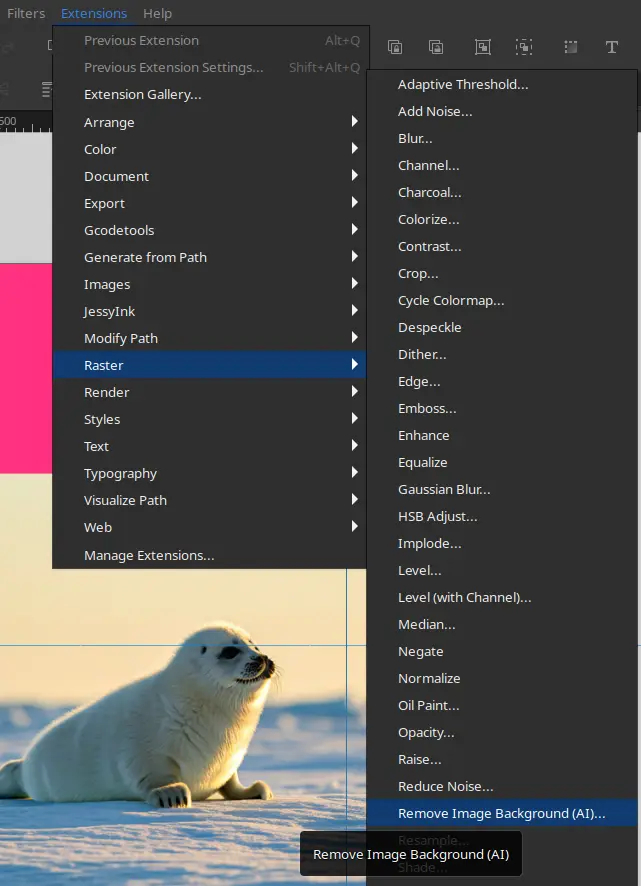The width and height of the screenshot is (641, 886).
Task: Click the Create Clone icon in the toolbar
Action: (395, 47)
